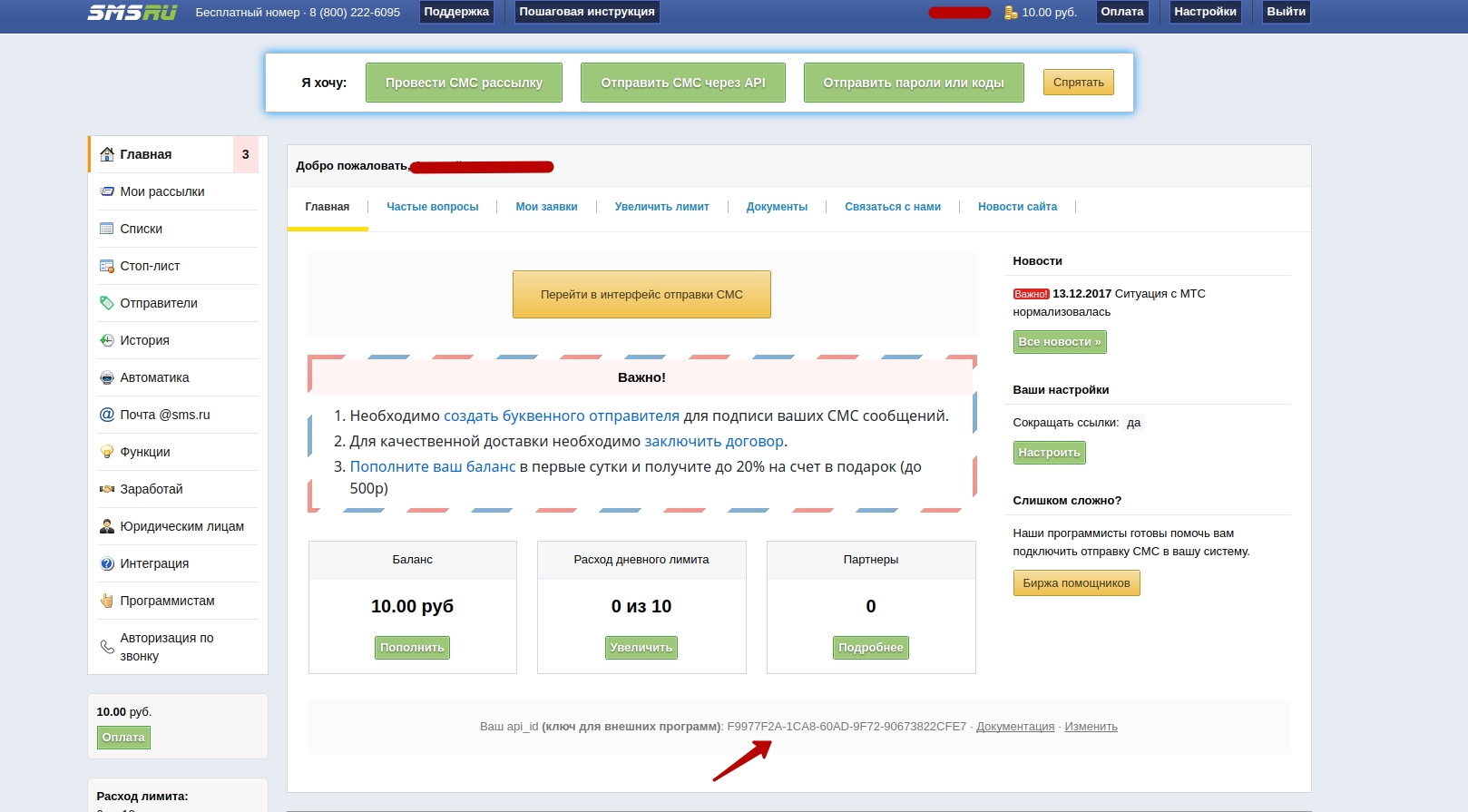Click the coins icon near the header balance
1468x812 pixels.
tap(1011, 13)
